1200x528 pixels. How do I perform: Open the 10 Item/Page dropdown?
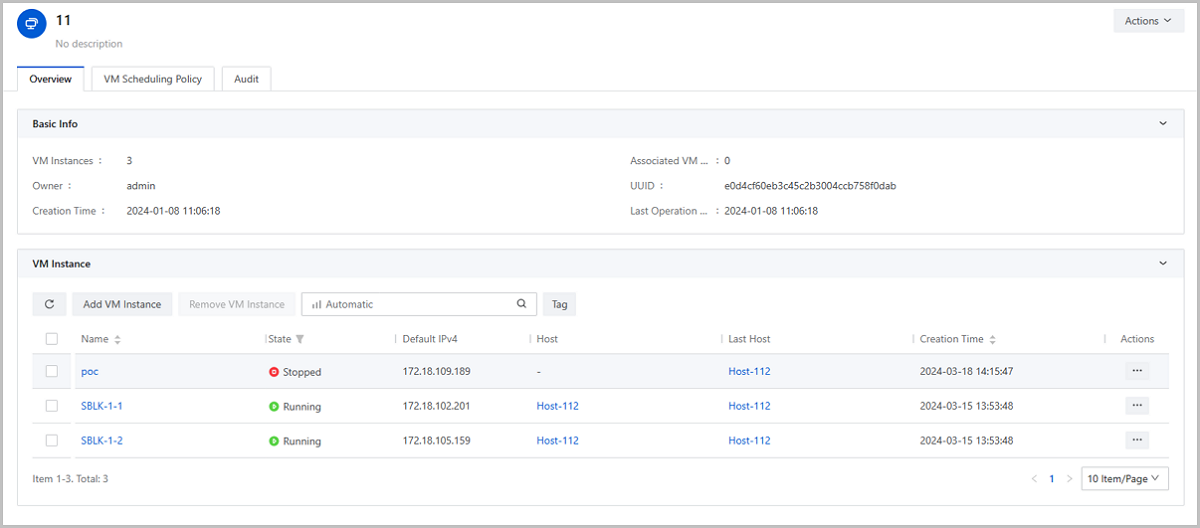1125,479
